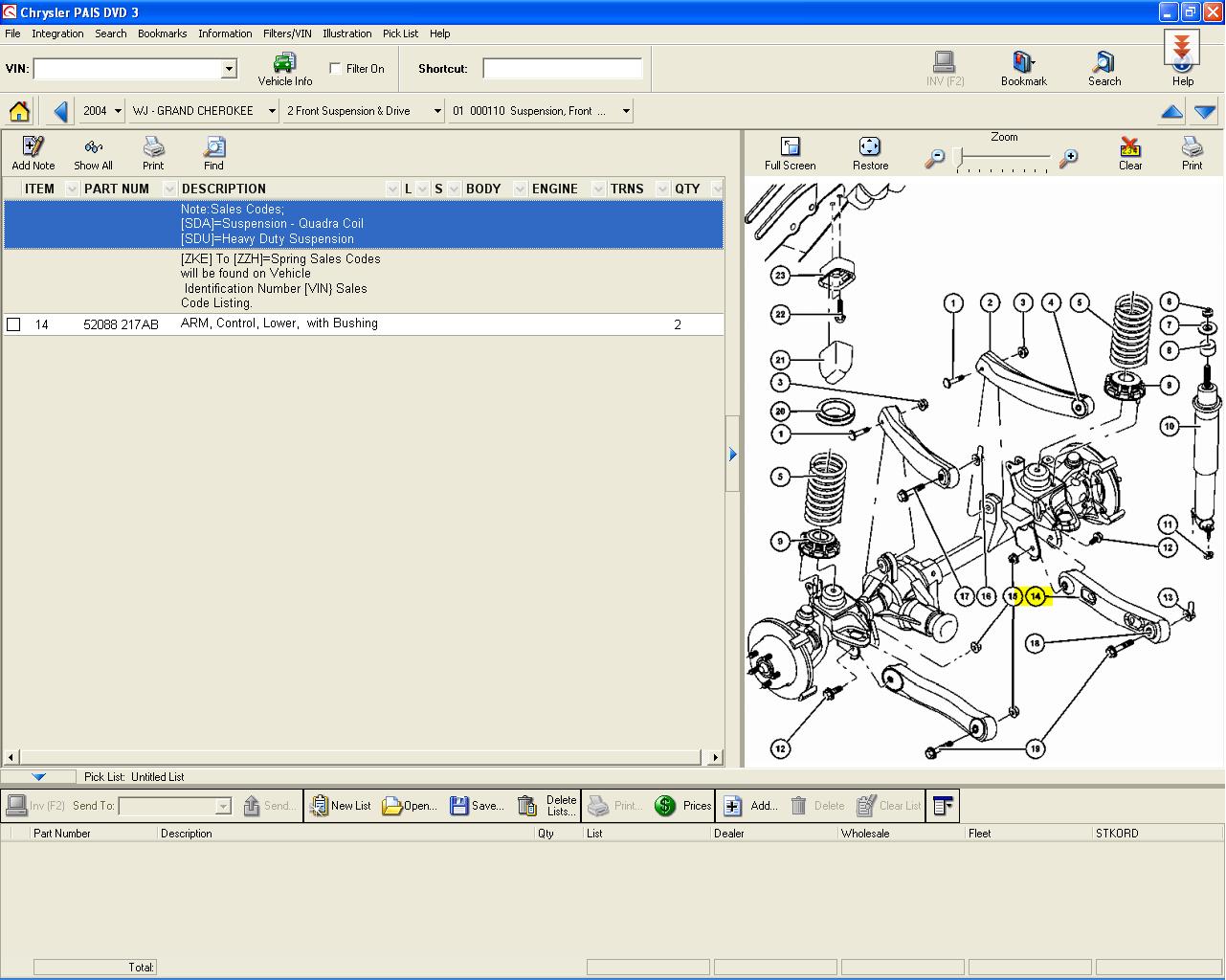
Task: Enable the Filter On checkbox
Action: coord(335,69)
